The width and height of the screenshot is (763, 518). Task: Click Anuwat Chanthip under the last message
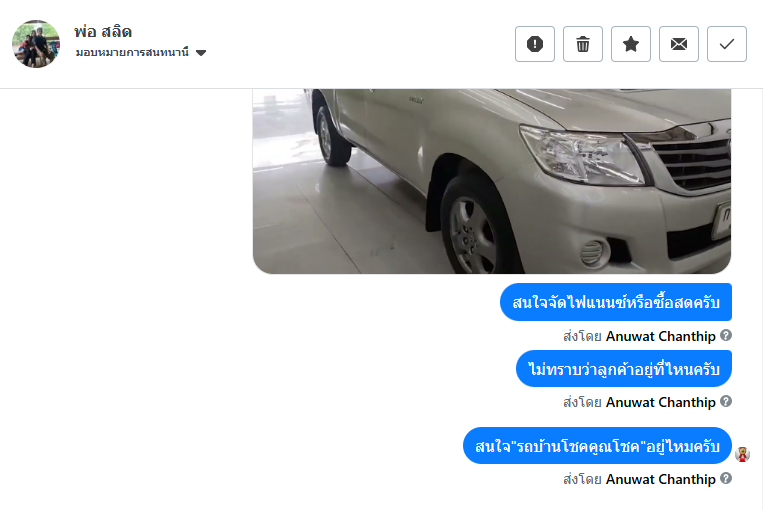pyautogui.click(x=661, y=479)
